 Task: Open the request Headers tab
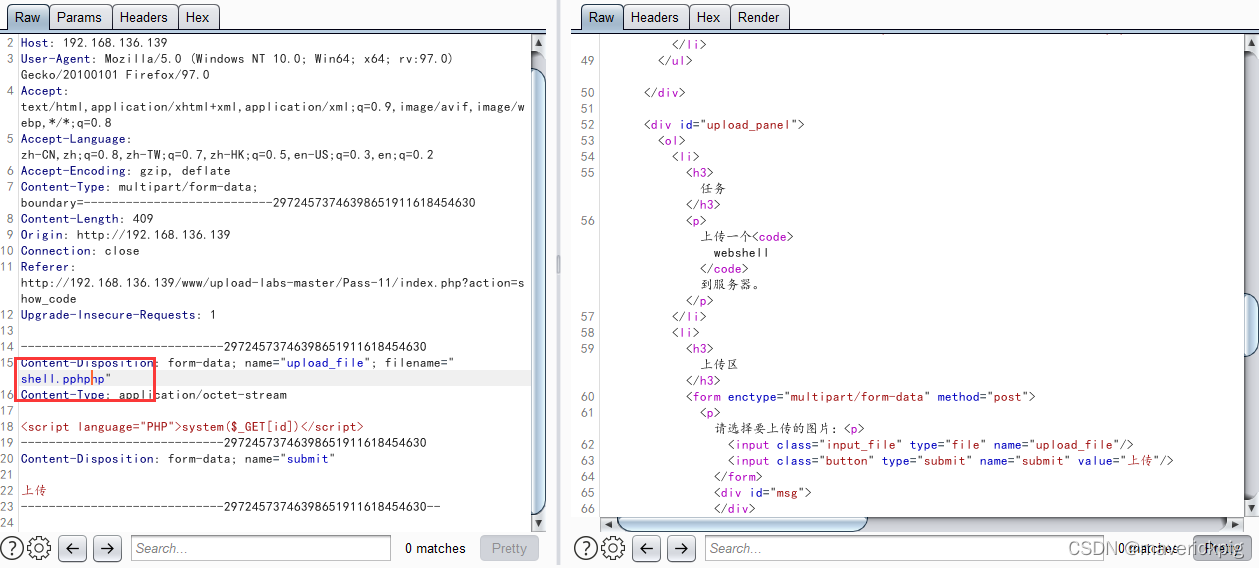pyautogui.click(x=144, y=17)
